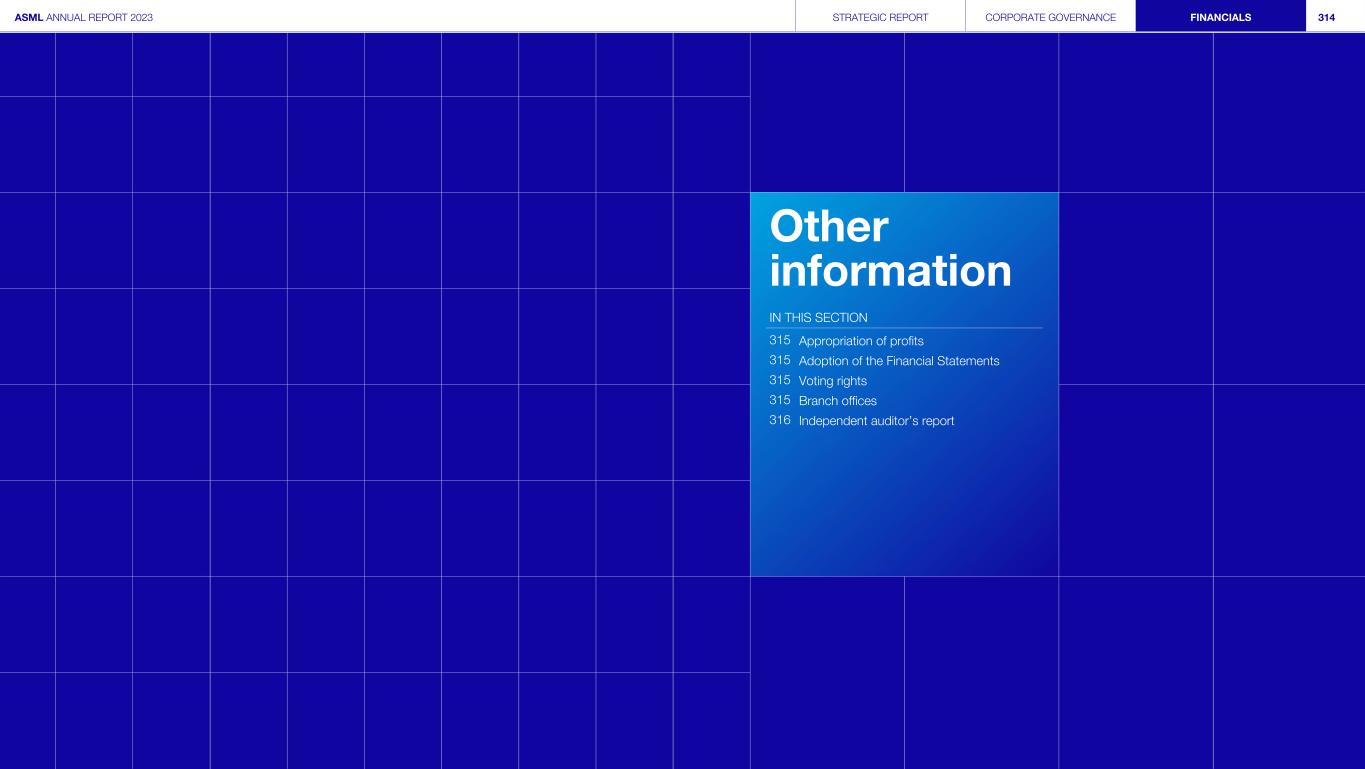
Task: Click the 315 beside Adoption of Financial Statements
Action: (x=780, y=361)
